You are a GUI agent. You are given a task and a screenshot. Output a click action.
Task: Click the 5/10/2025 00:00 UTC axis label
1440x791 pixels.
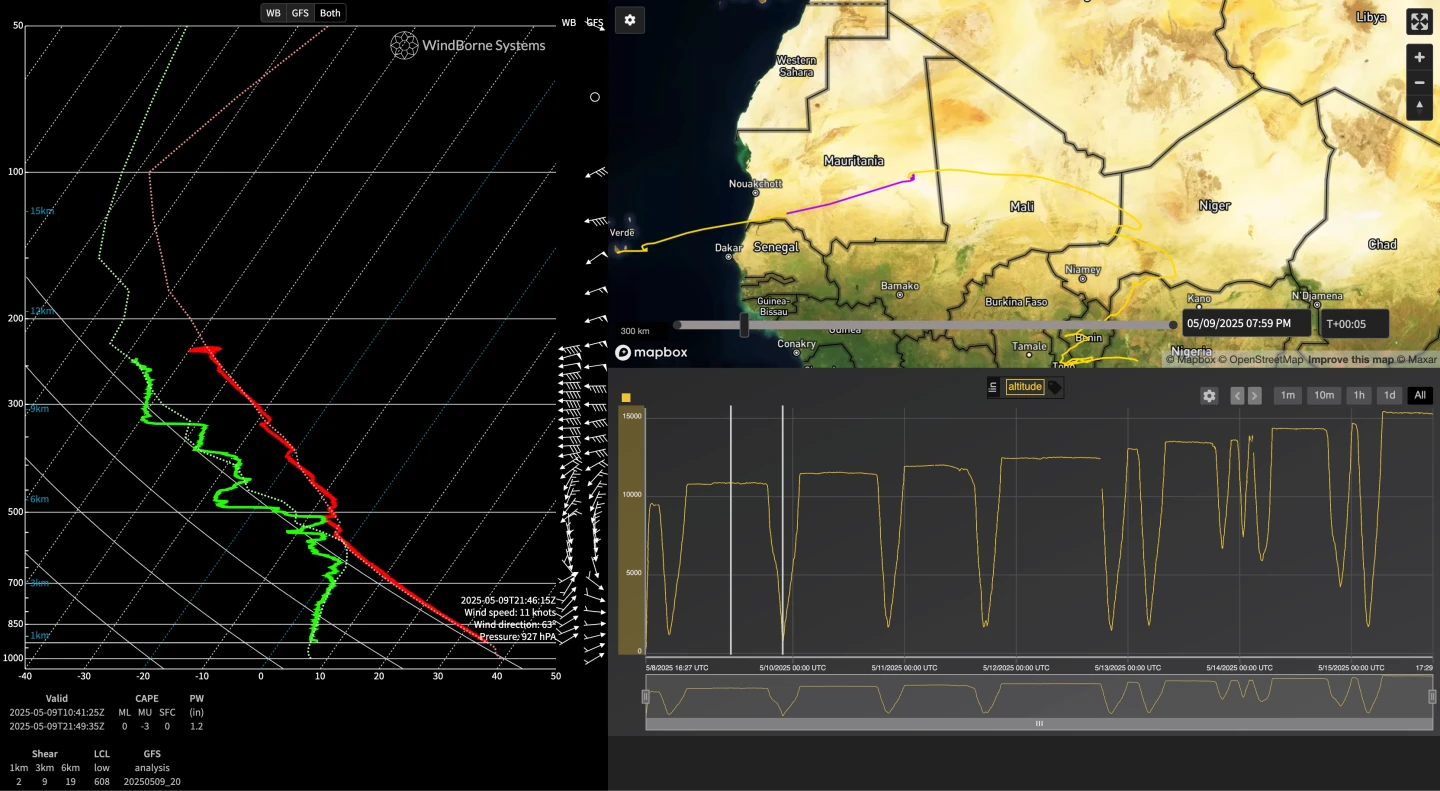[x=792, y=667]
